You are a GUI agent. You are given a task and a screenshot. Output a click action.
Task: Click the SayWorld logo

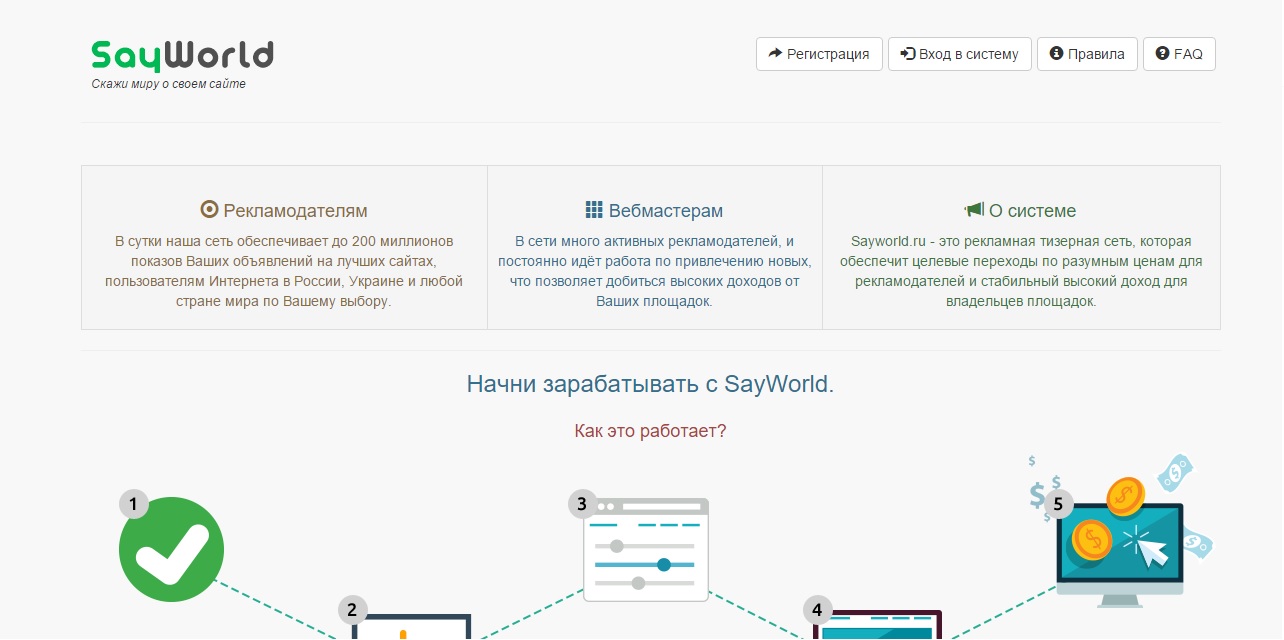pyautogui.click(x=182, y=56)
